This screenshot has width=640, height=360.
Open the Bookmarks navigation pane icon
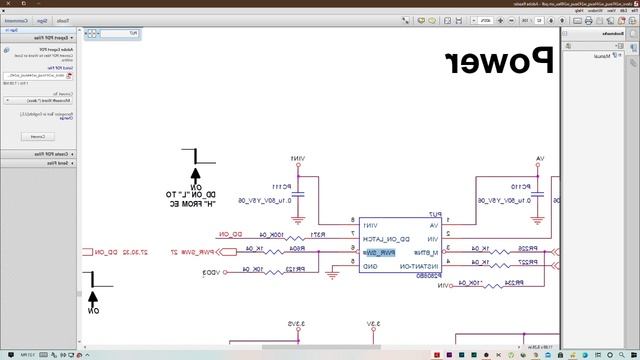633,48
